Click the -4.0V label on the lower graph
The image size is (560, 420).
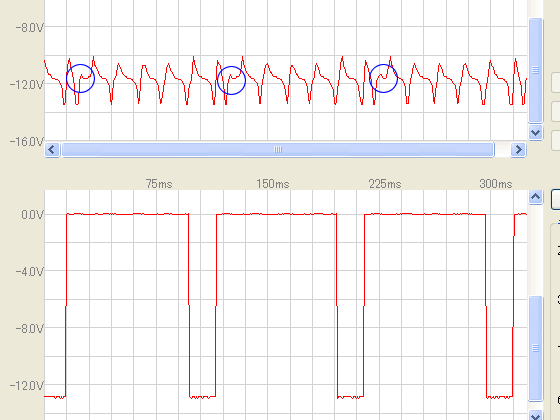coord(30,272)
